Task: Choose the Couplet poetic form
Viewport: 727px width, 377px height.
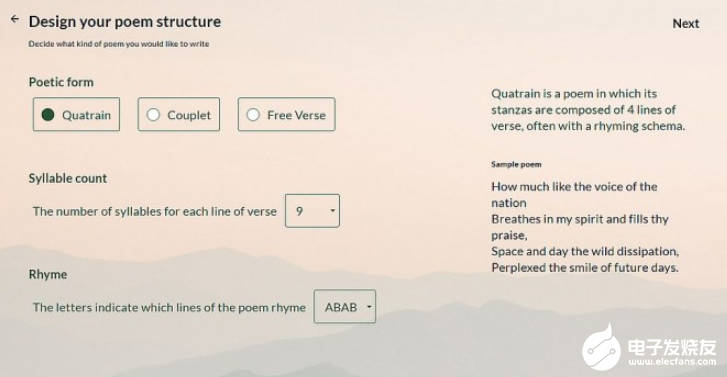Action: pos(179,114)
